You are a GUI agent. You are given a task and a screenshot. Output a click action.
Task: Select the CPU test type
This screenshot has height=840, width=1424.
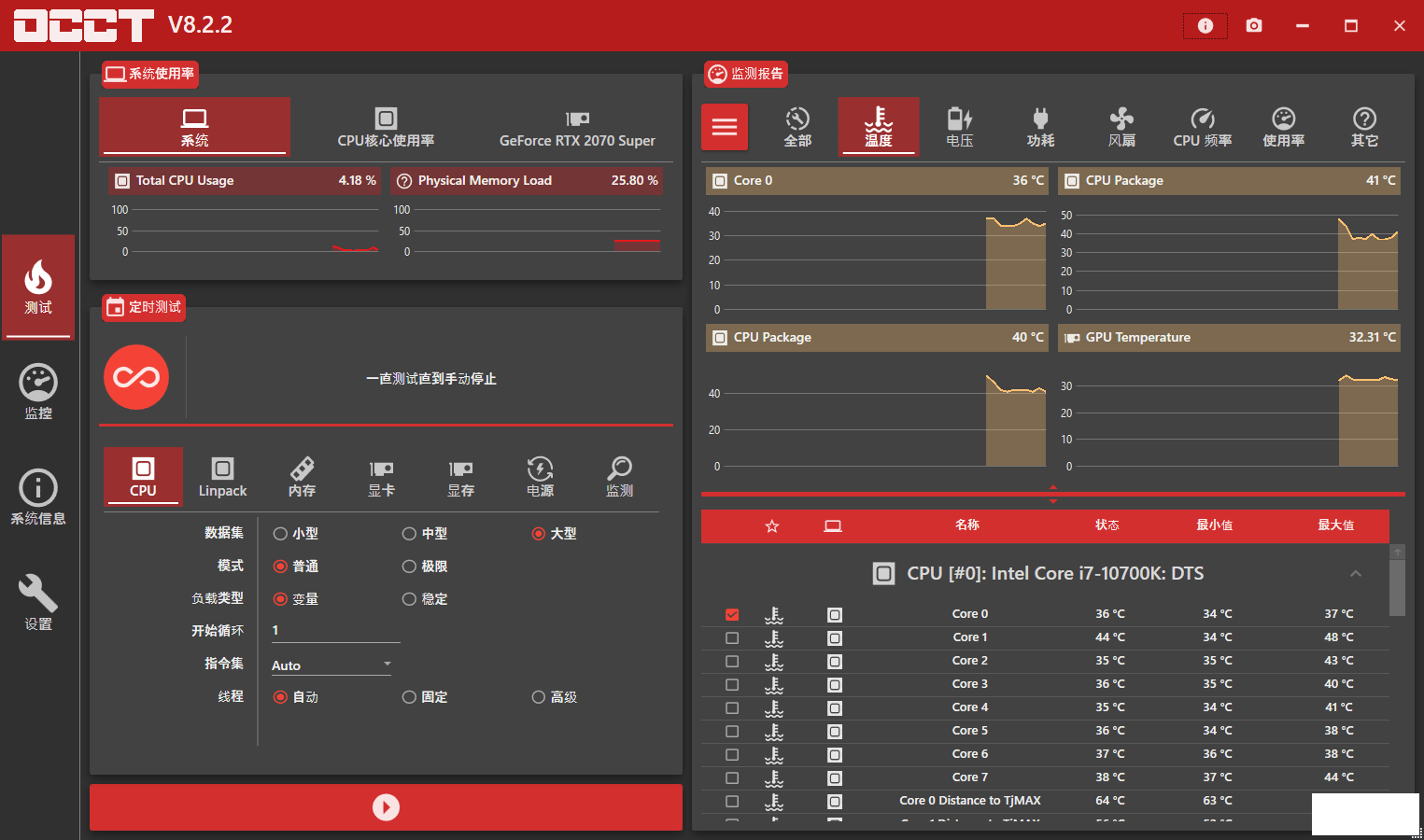[143, 477]
